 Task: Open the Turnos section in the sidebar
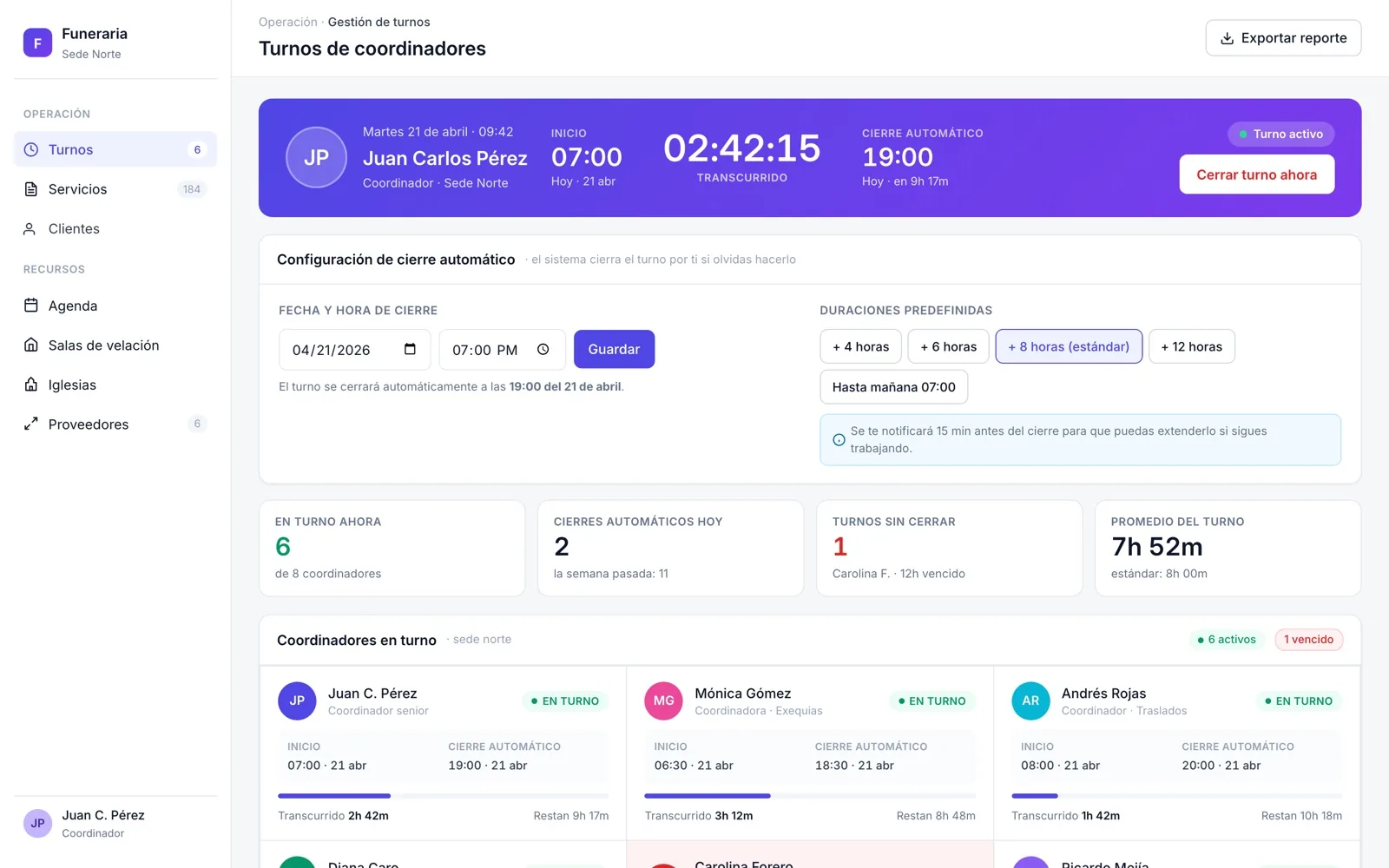(115, 149)
